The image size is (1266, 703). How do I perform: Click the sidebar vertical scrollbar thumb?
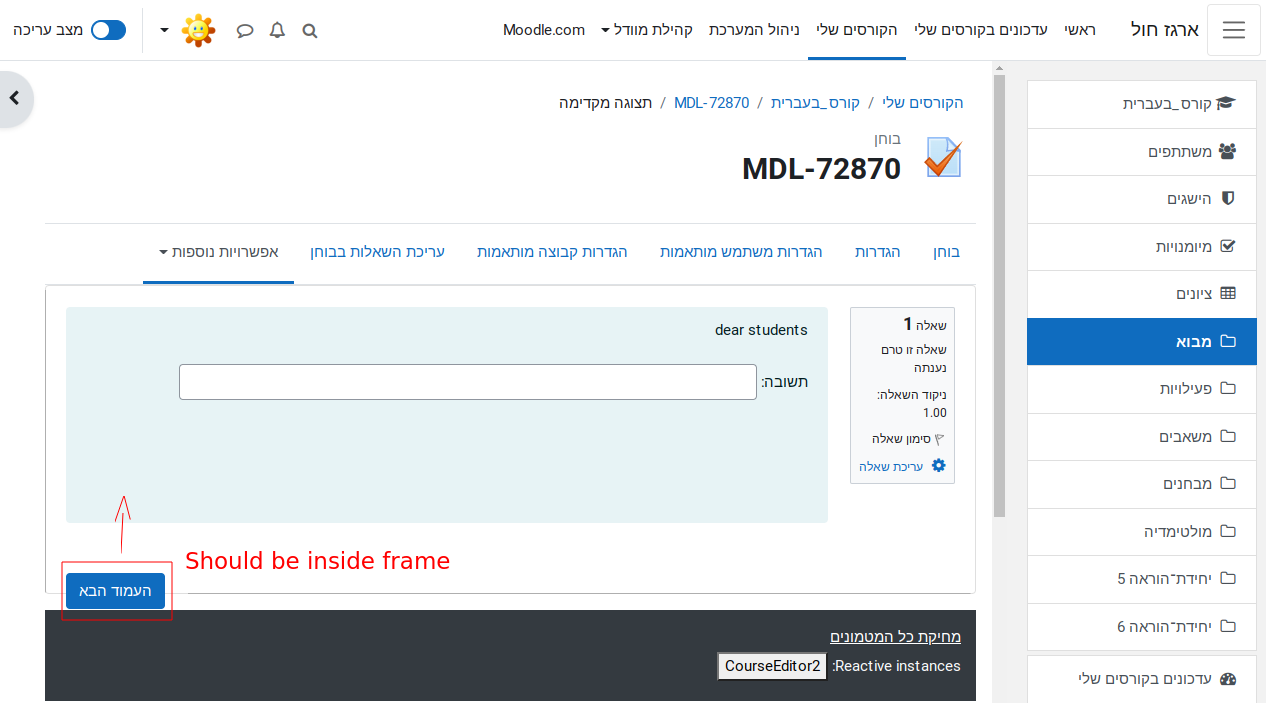tap(999, 295)
